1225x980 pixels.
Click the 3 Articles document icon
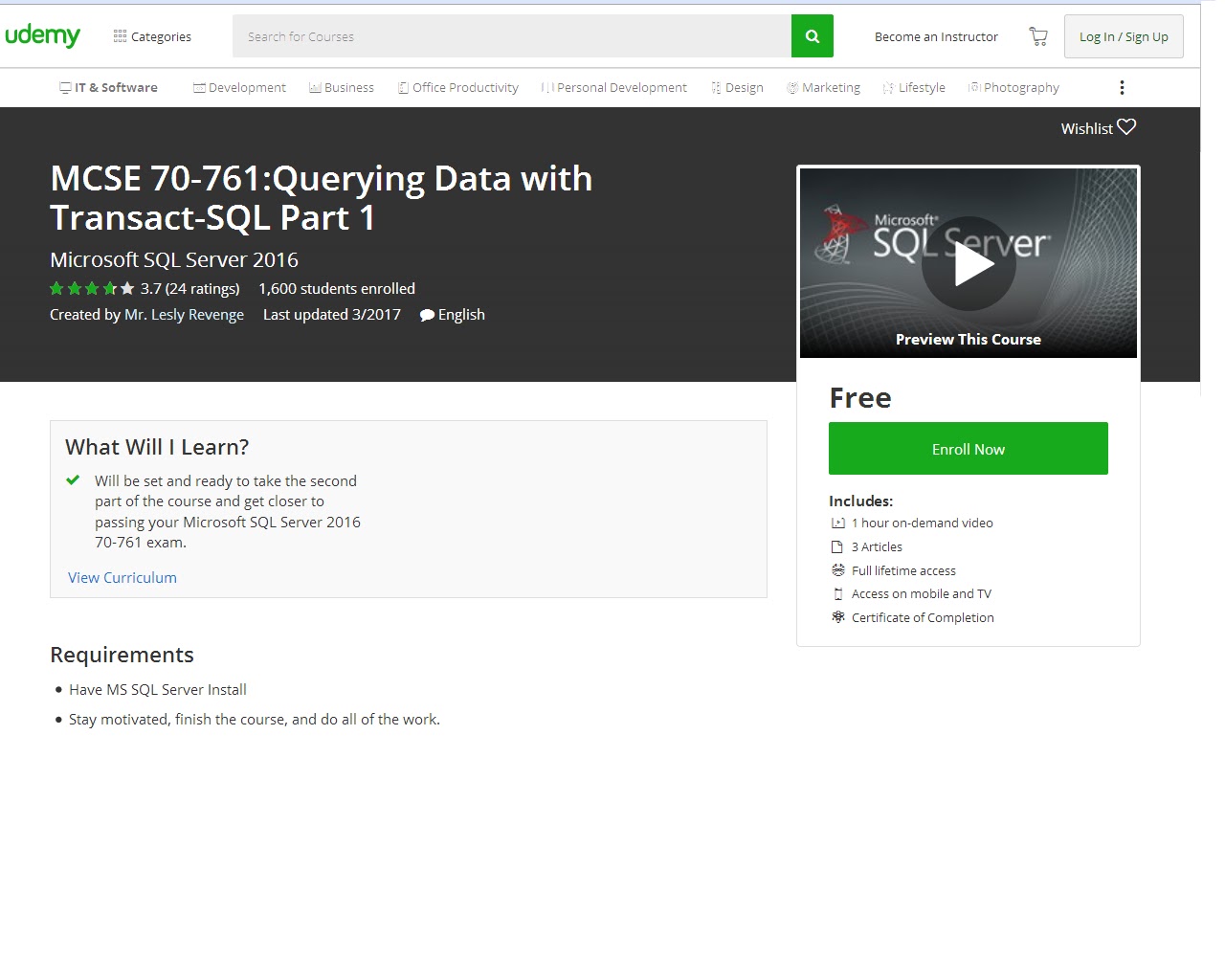(837, 546)
